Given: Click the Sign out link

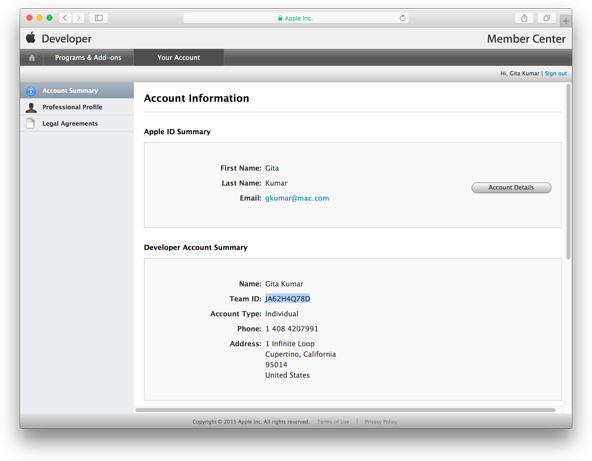Looking at the screenshot, I should click(555, 73).
